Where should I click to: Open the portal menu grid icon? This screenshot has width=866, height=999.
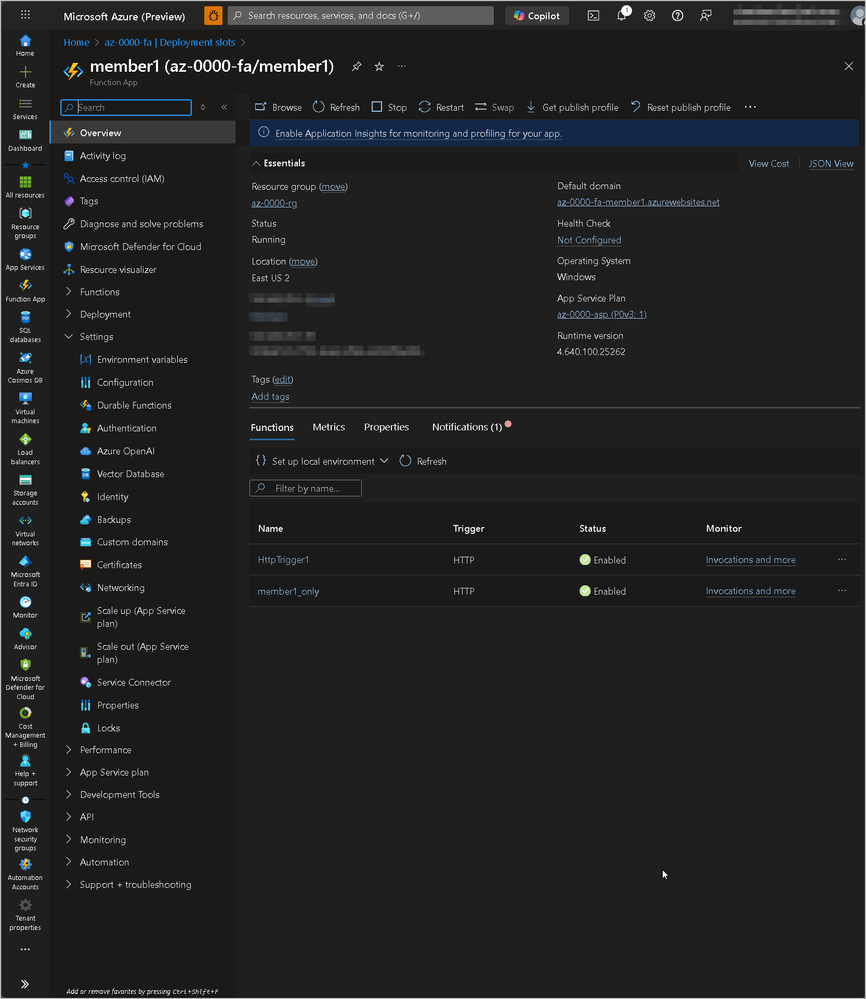pos(25,15)
